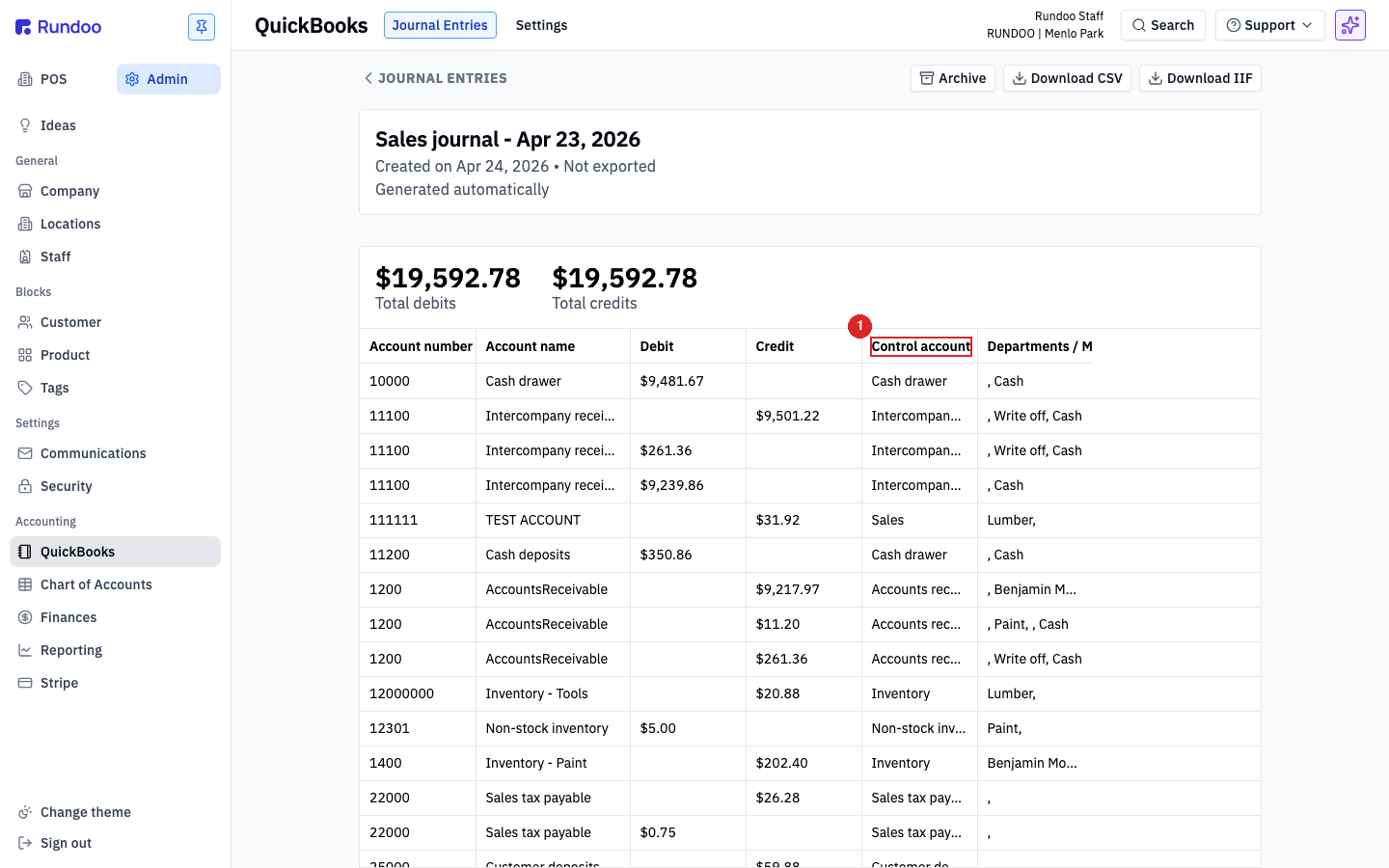Open the Settings tab
Image resolution: width=1389 pixels, height=868 pixels.
pos(541,25)
